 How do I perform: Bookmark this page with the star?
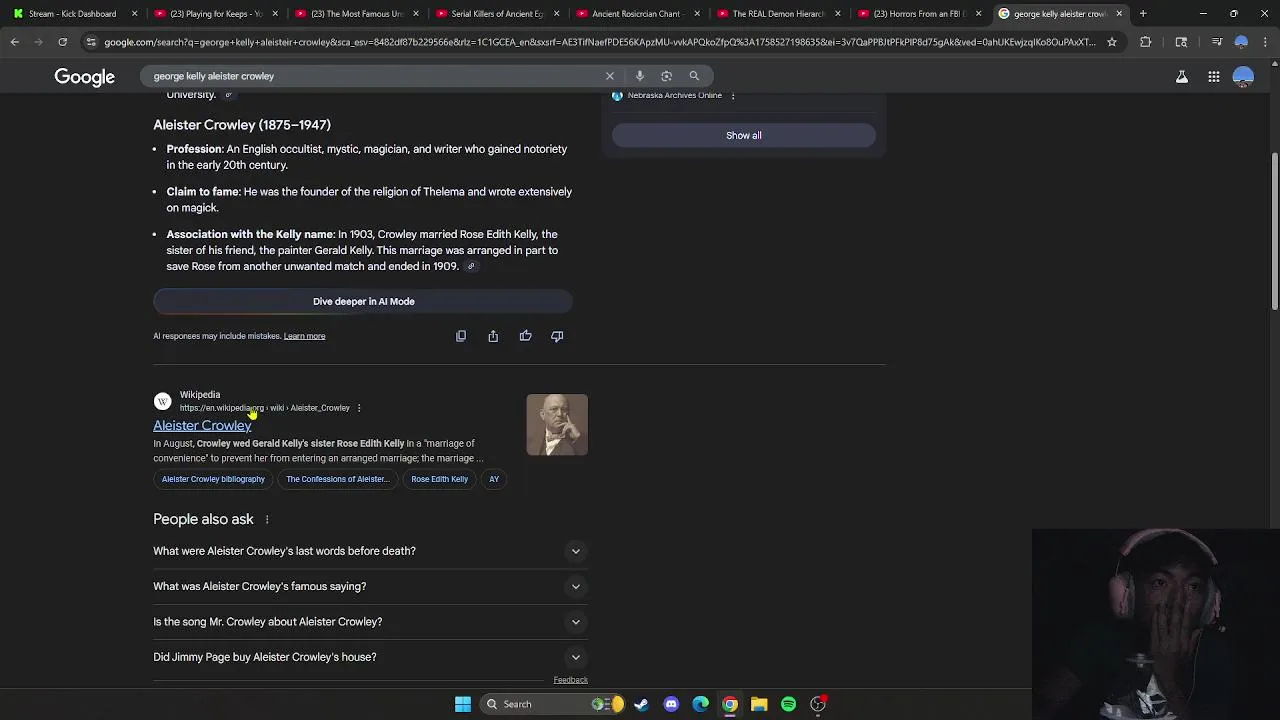(x=1111, y=42)
